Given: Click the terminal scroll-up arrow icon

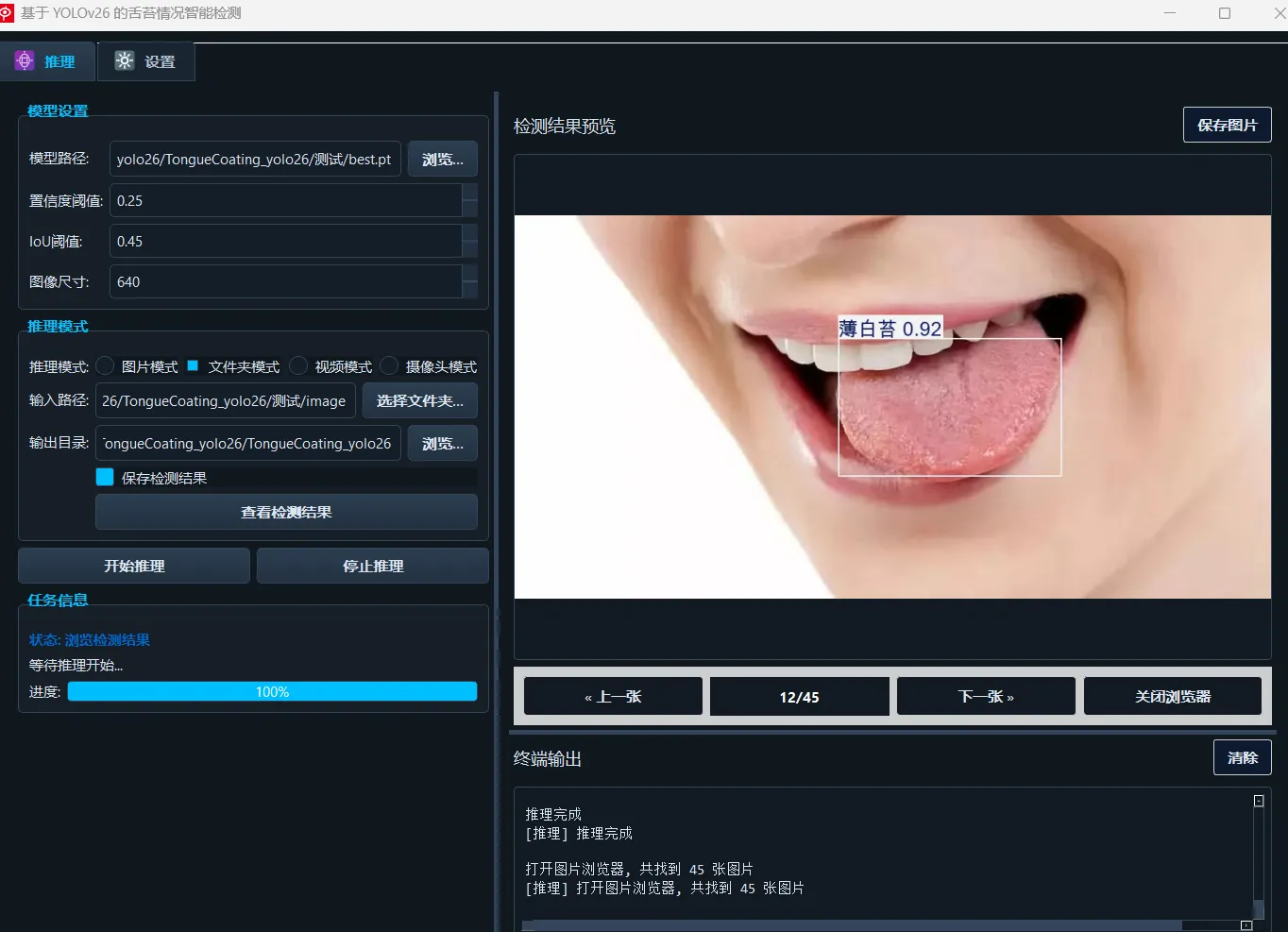Looking at the screenshot, I should coord(1259,801).
